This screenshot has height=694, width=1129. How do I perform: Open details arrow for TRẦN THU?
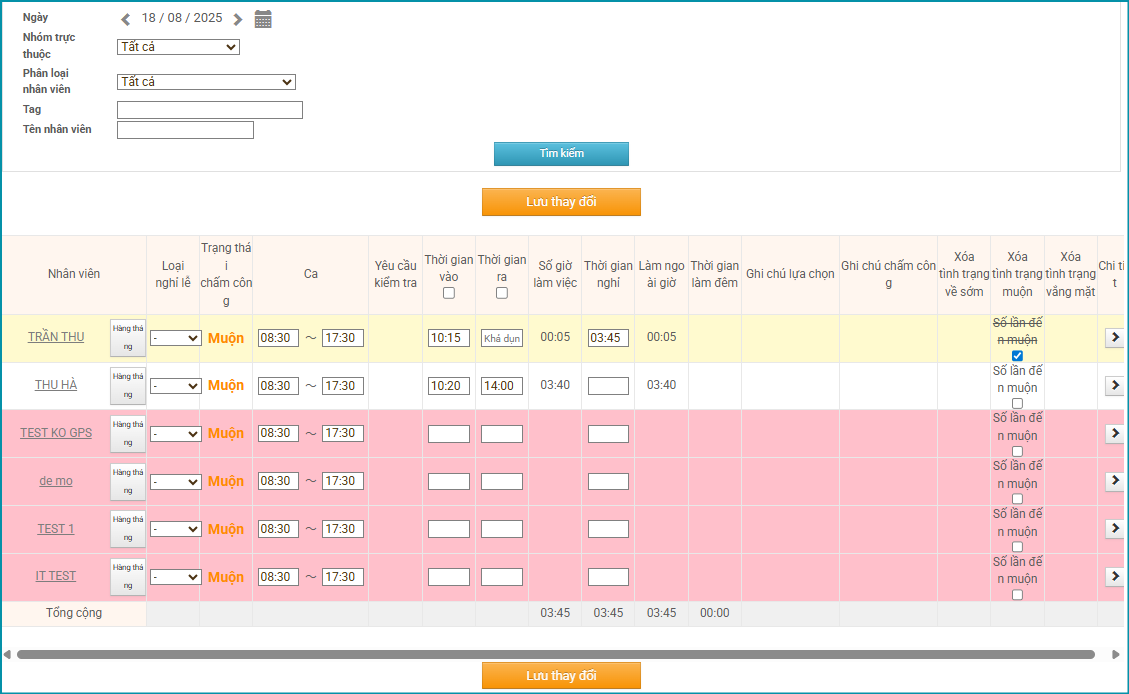tap(1114, 338)
